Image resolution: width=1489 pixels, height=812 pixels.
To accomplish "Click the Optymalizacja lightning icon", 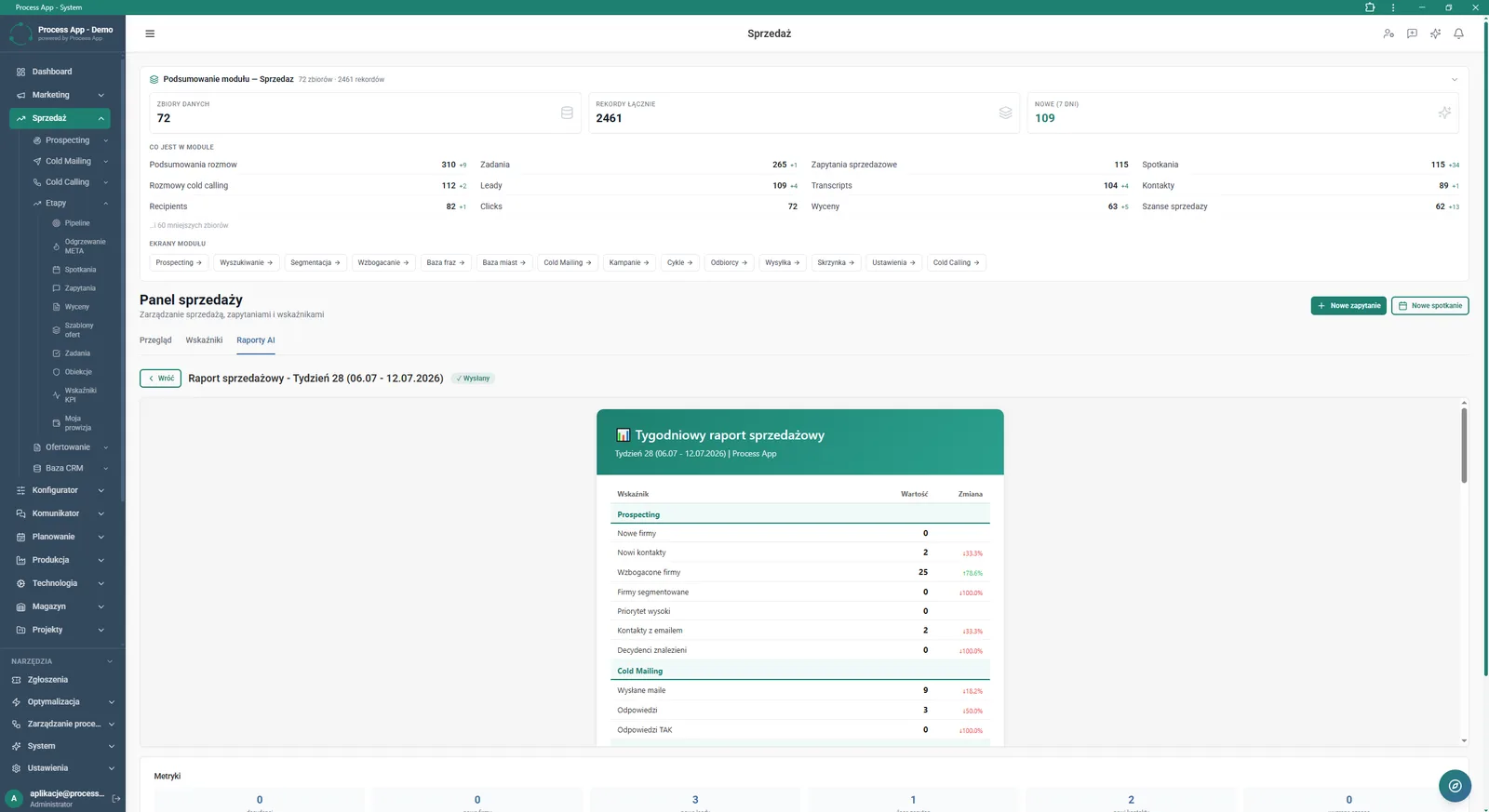I will click(x=16, y=702).
